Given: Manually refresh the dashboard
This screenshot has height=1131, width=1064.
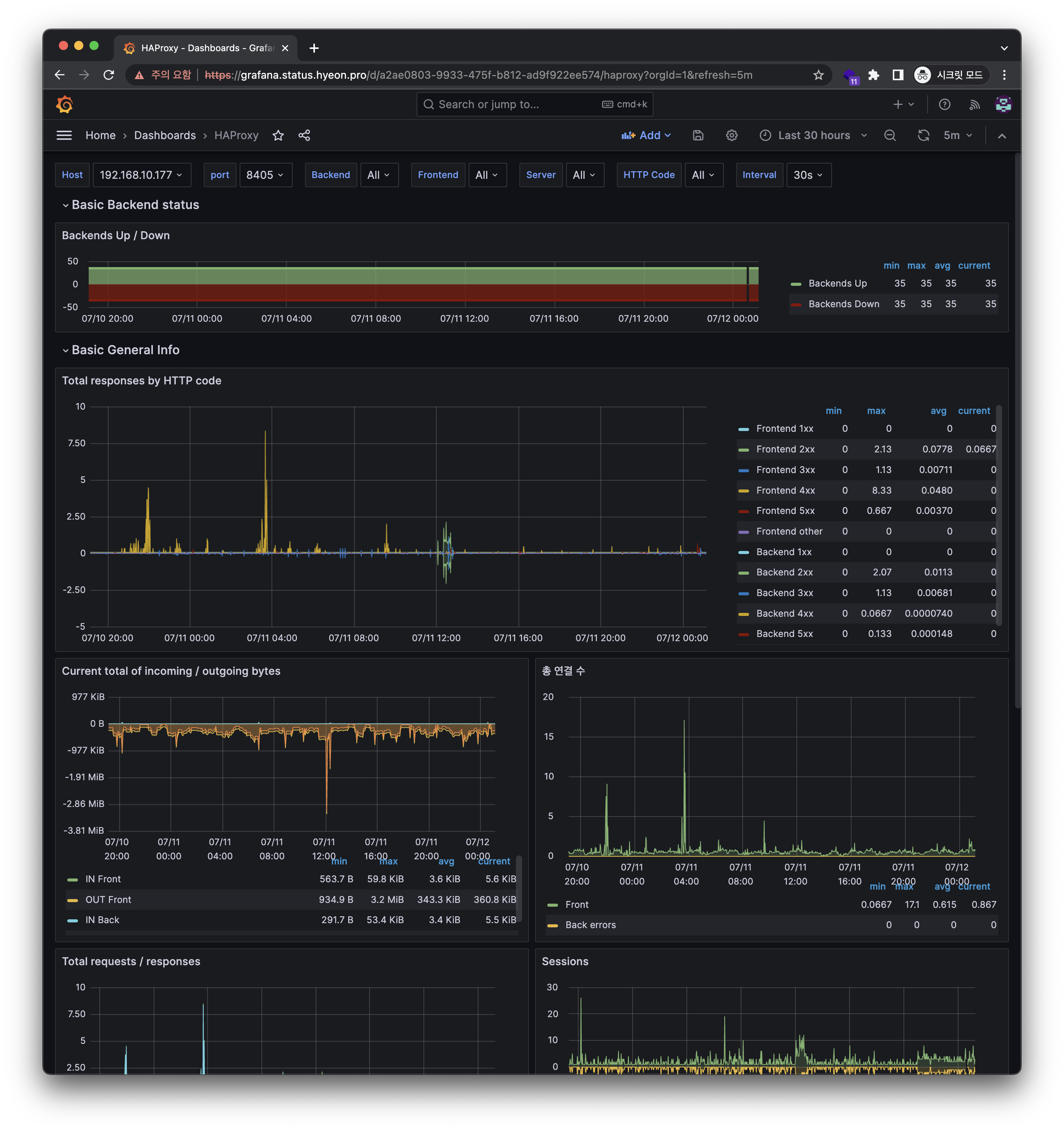Looking at the screenshot, I should click(x=923, y=135).
